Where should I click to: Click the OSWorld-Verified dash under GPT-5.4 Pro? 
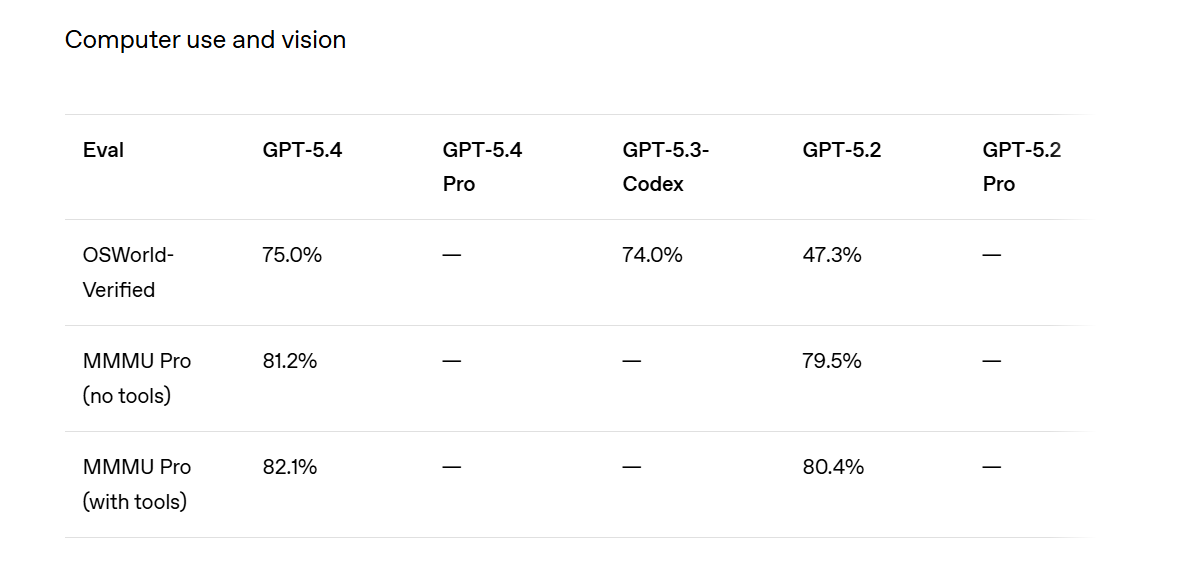coord(452,255)
